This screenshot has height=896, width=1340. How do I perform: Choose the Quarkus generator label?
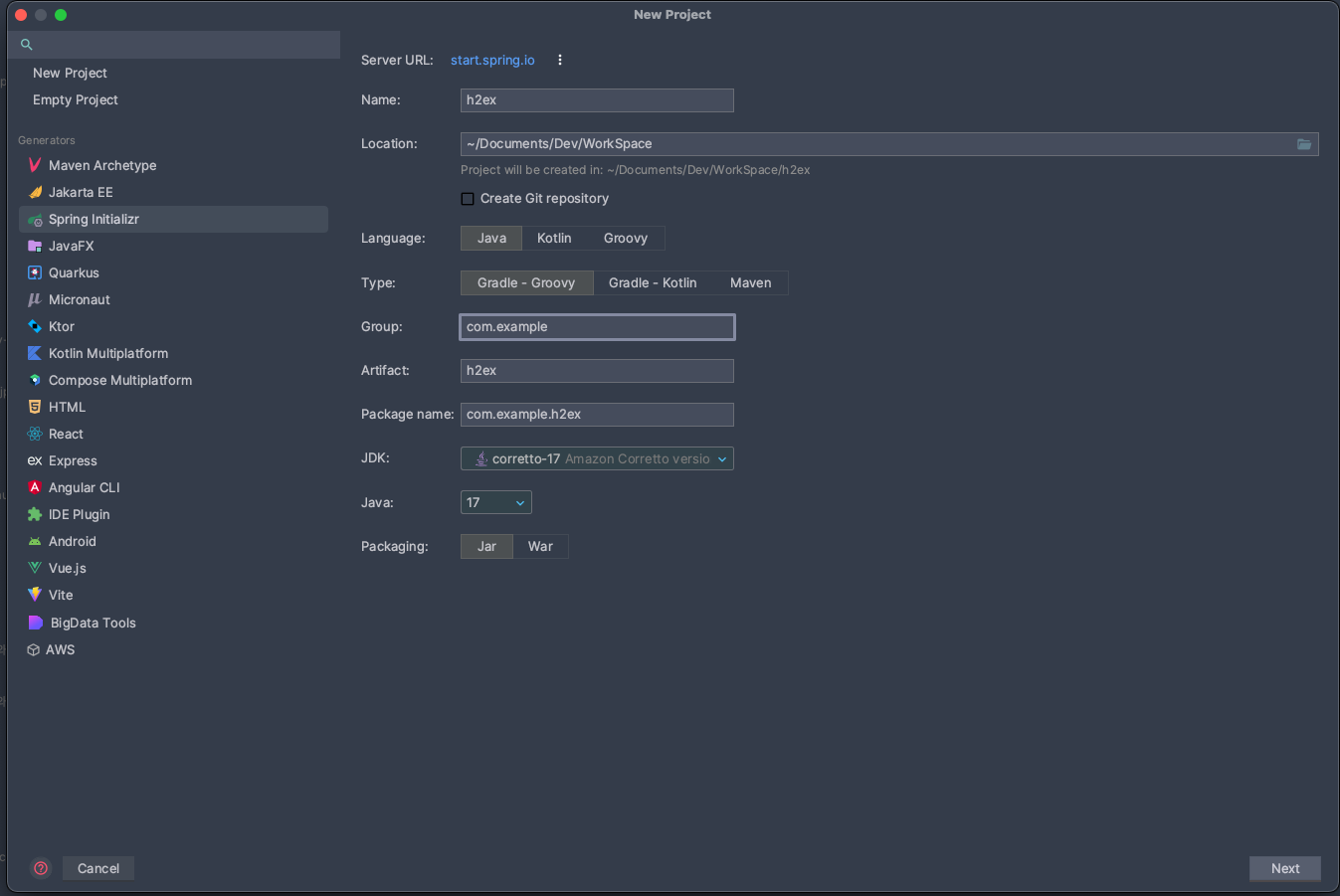click(x=74, y=272)
